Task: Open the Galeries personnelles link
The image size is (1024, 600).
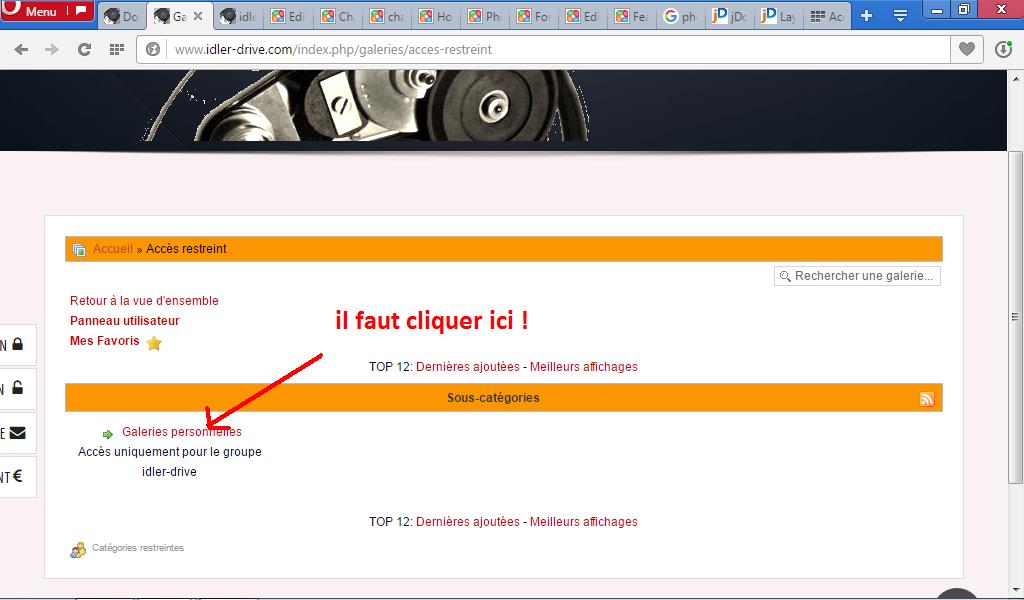Action: (181, 432)
